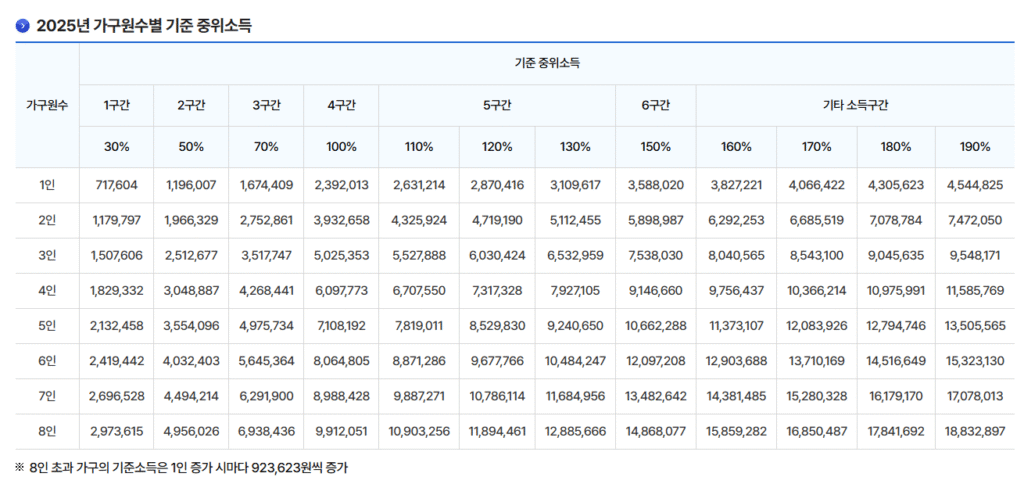Click the '170%' percentage header
The height and width of the screenshot is (484, 1024).
click(816, 147)
